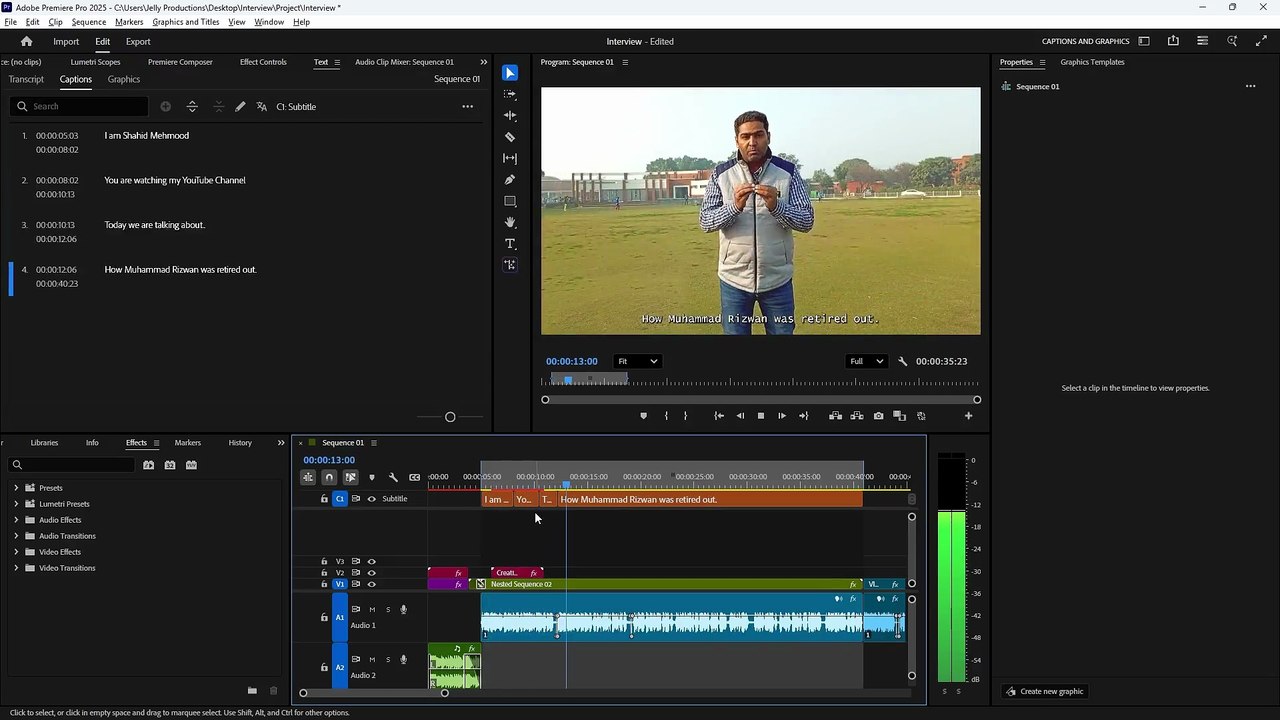1280x720 pixels.
Task: Click the split caption icon
Action: 192,106
